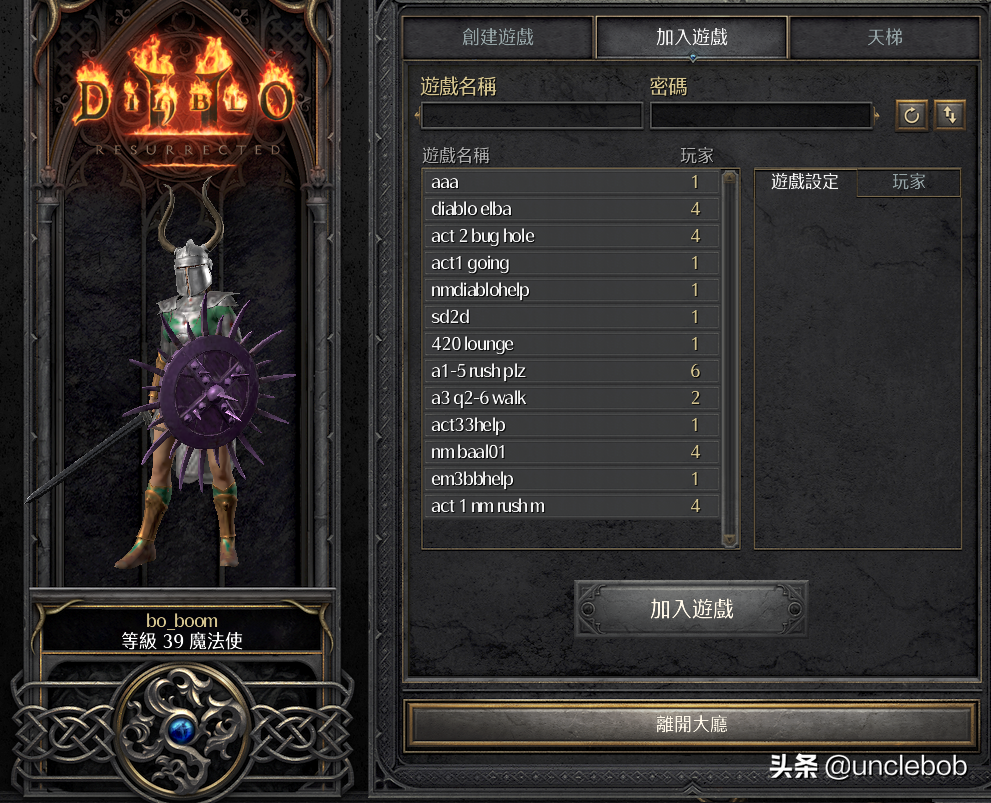Click the 加入遊戲 join button

tap(691, 608)
